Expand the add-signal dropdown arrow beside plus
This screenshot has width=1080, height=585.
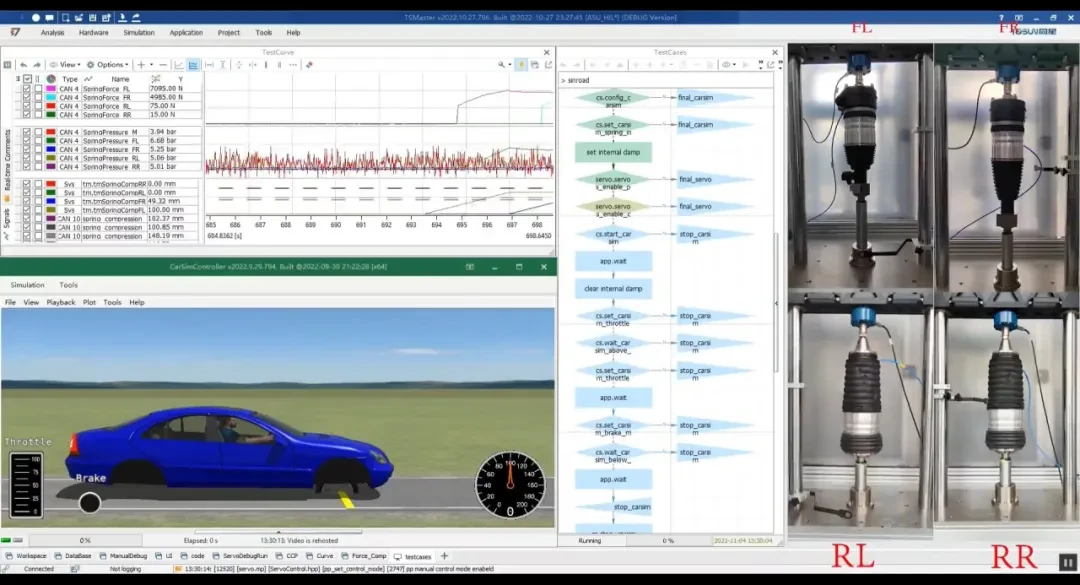[152, 65]
